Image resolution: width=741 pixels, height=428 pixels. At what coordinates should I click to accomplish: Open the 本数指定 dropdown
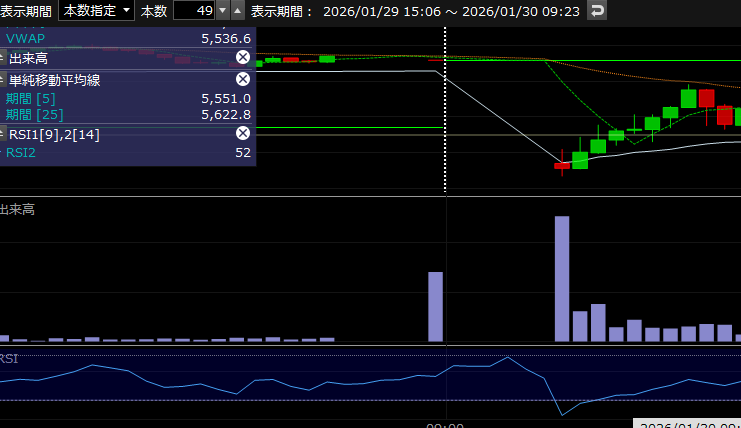97,11
